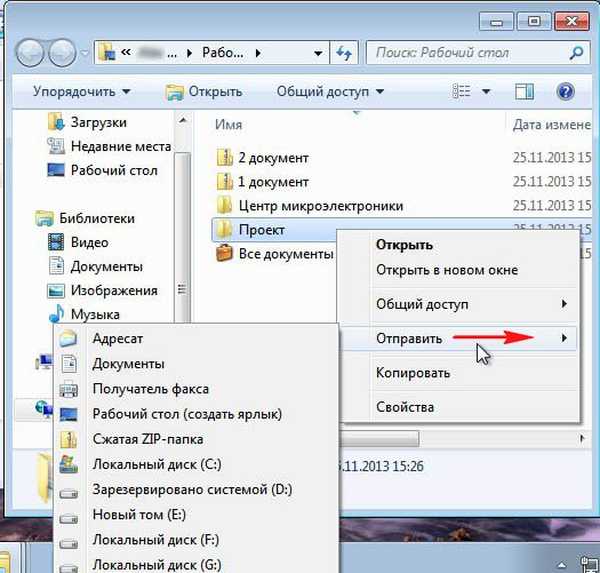This screenshot has width=600, height=573.
Task: Choose Копировать from the context menu
Action: pos(412,373)
